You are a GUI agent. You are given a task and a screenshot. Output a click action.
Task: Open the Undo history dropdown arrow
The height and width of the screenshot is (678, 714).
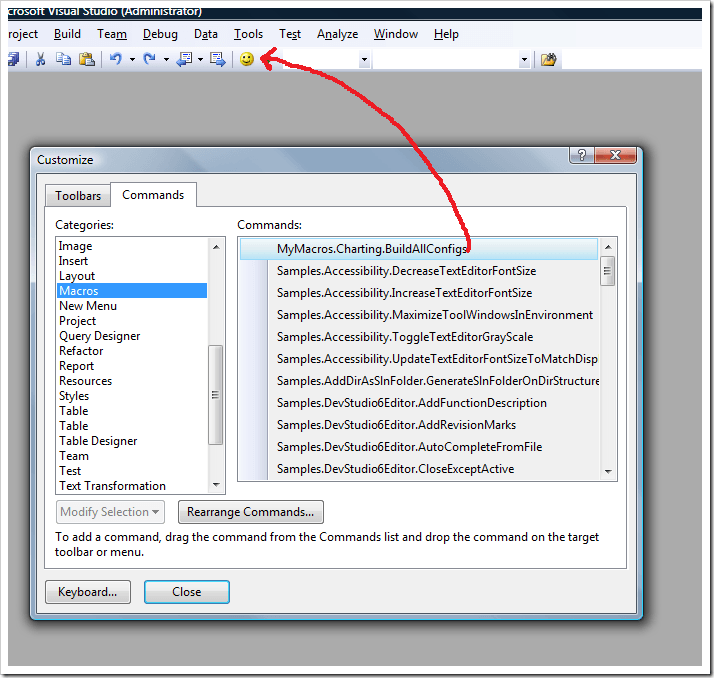(x=132, y=60)
